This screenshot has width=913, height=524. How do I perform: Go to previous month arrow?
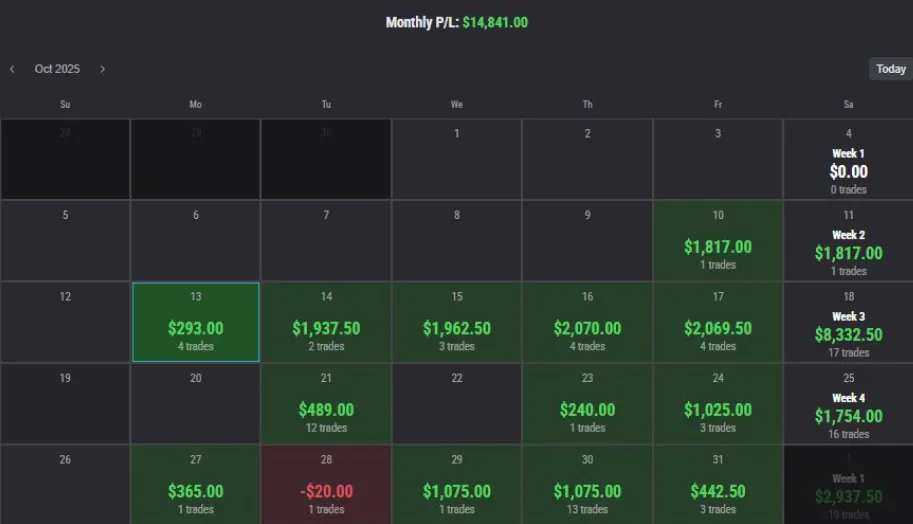coord(12,69)
